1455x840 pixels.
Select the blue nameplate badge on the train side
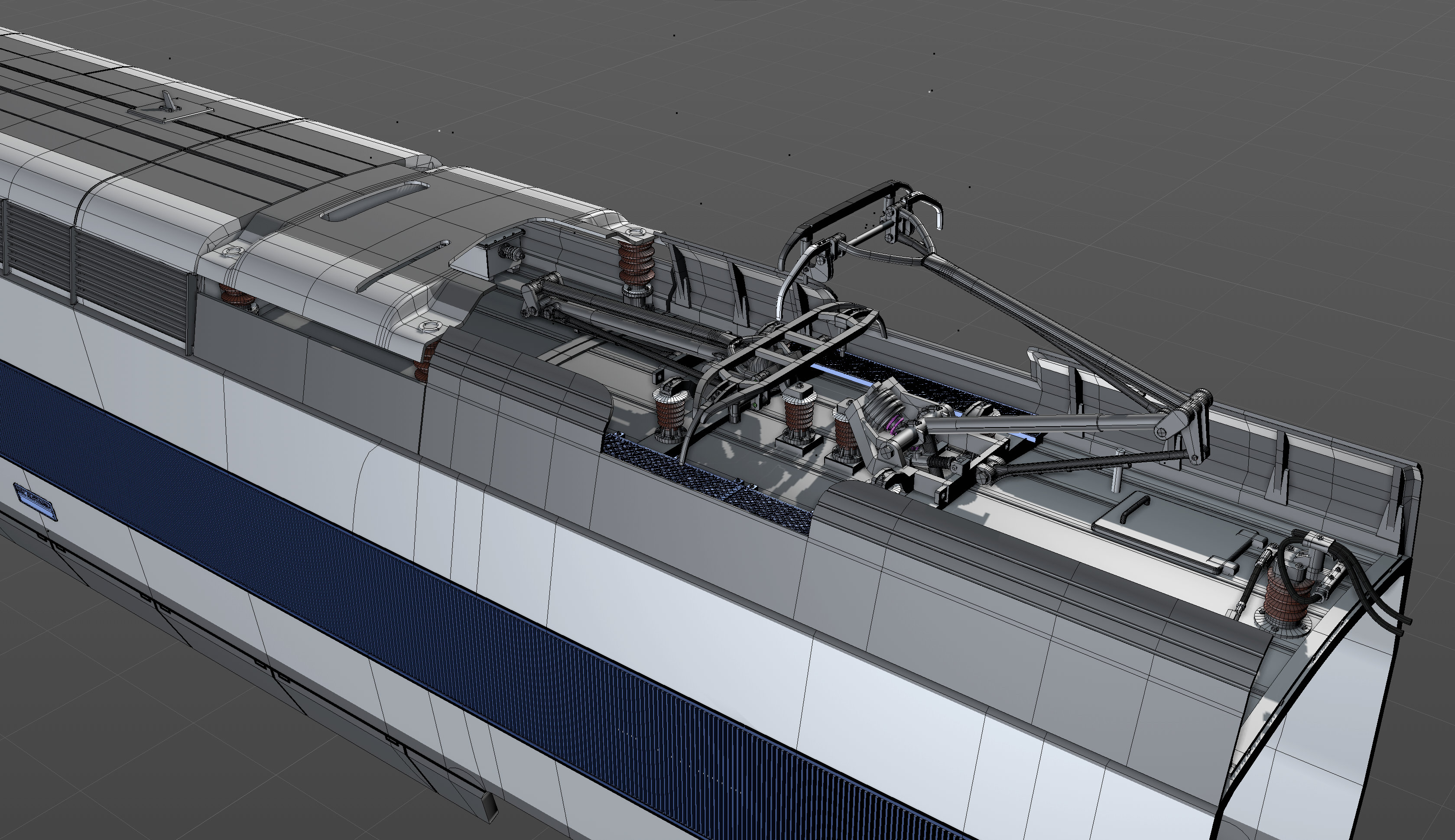tap(35, 503)
